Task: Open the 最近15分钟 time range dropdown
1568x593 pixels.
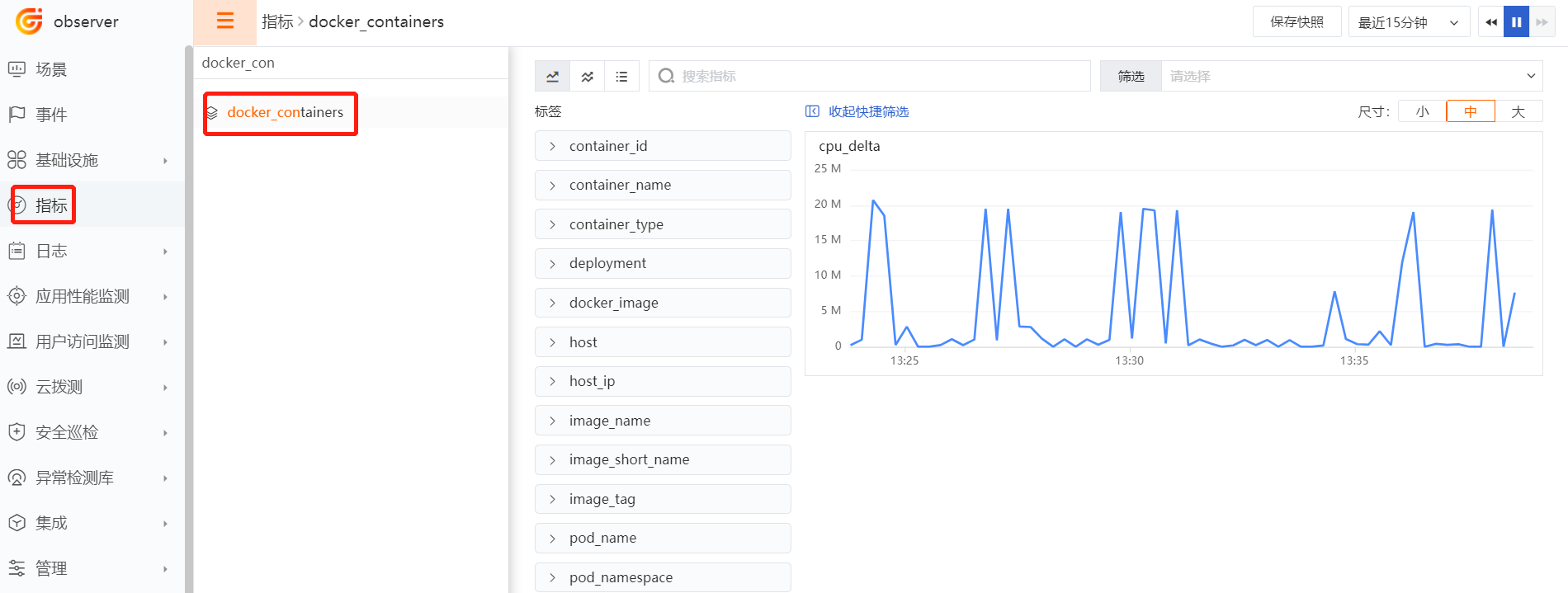Action: (1408, 22)
